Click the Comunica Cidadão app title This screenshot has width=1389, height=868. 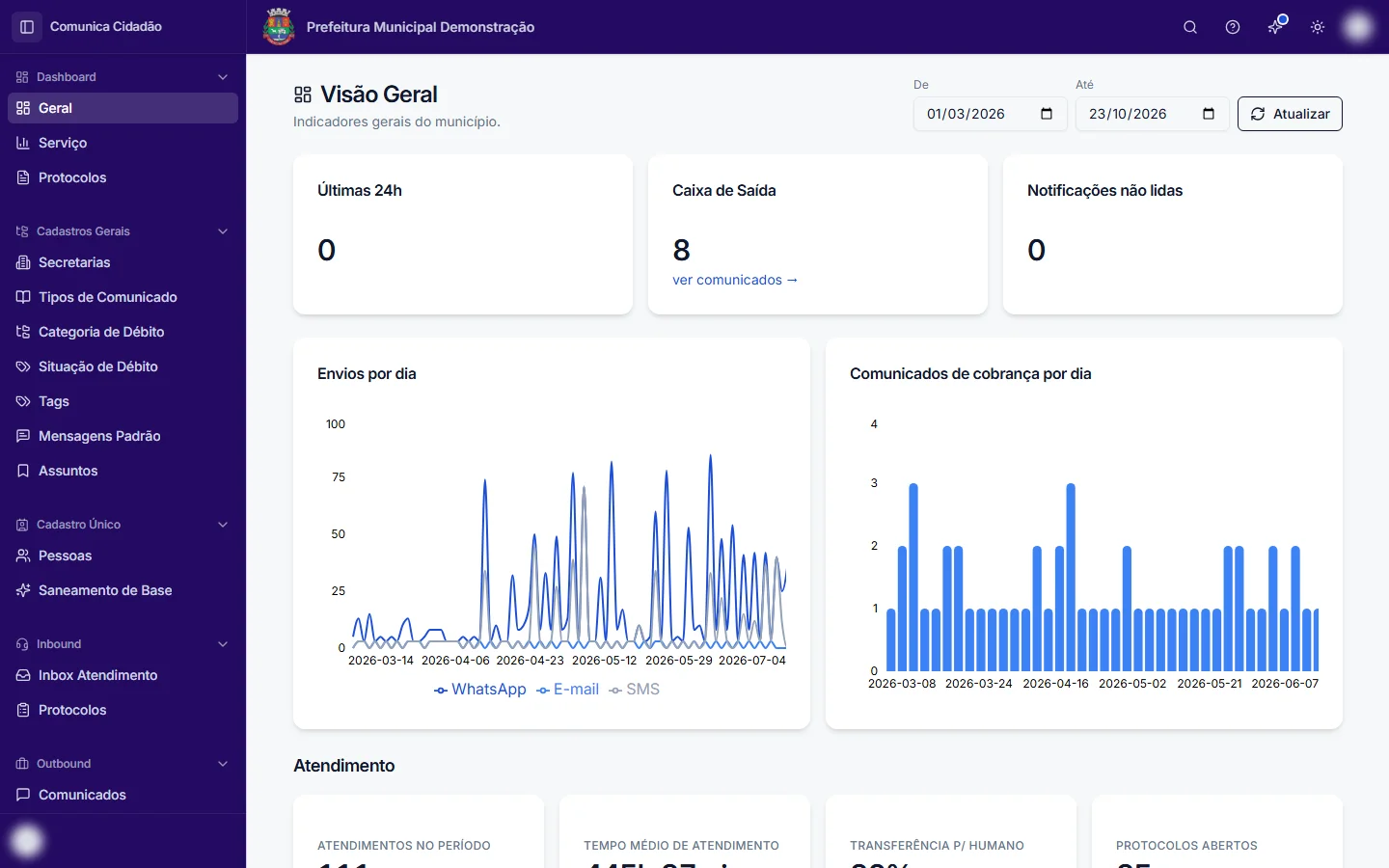(x=106, y=27)
